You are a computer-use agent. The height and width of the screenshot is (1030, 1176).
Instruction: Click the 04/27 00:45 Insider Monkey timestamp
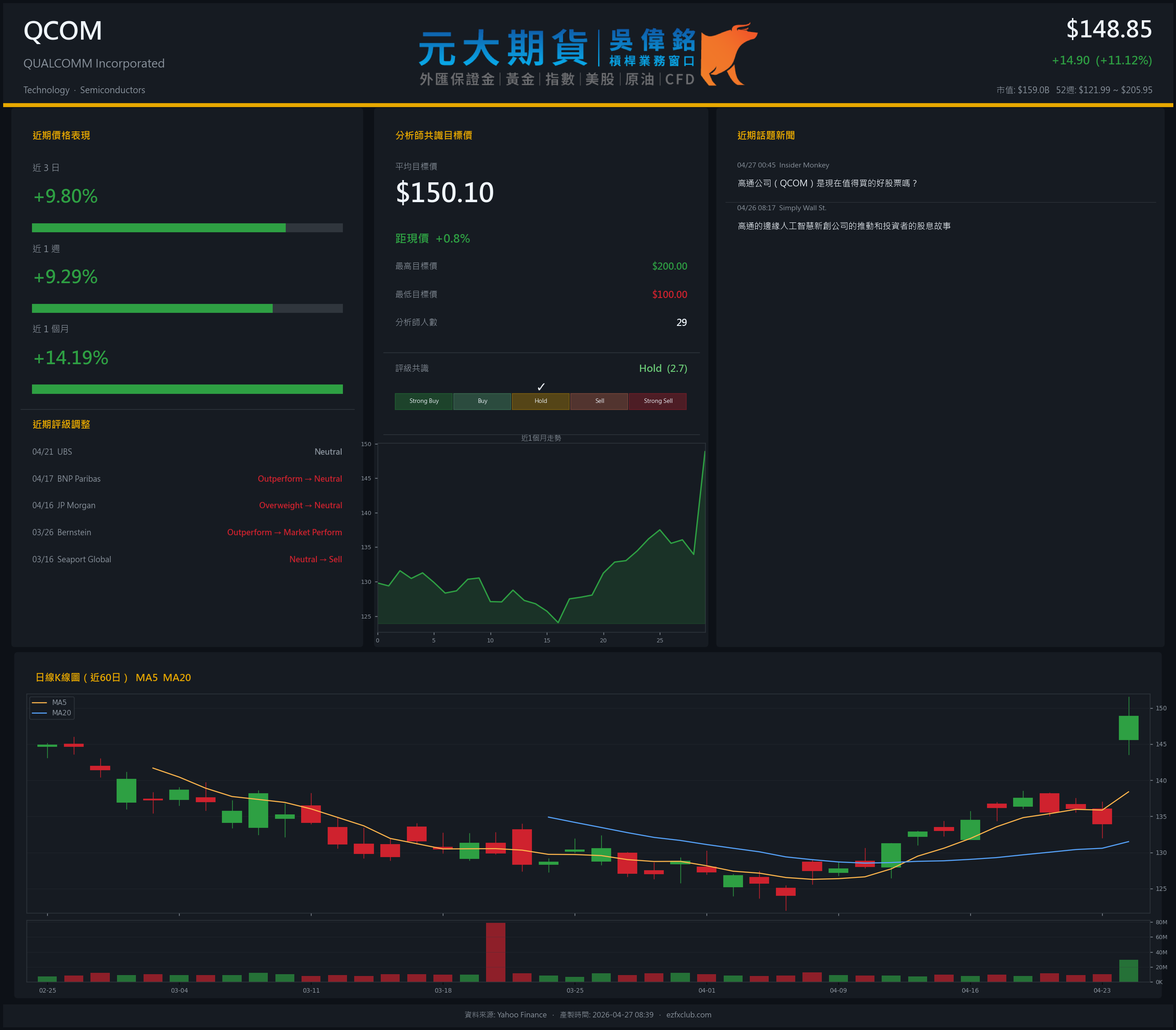[783, 165]
